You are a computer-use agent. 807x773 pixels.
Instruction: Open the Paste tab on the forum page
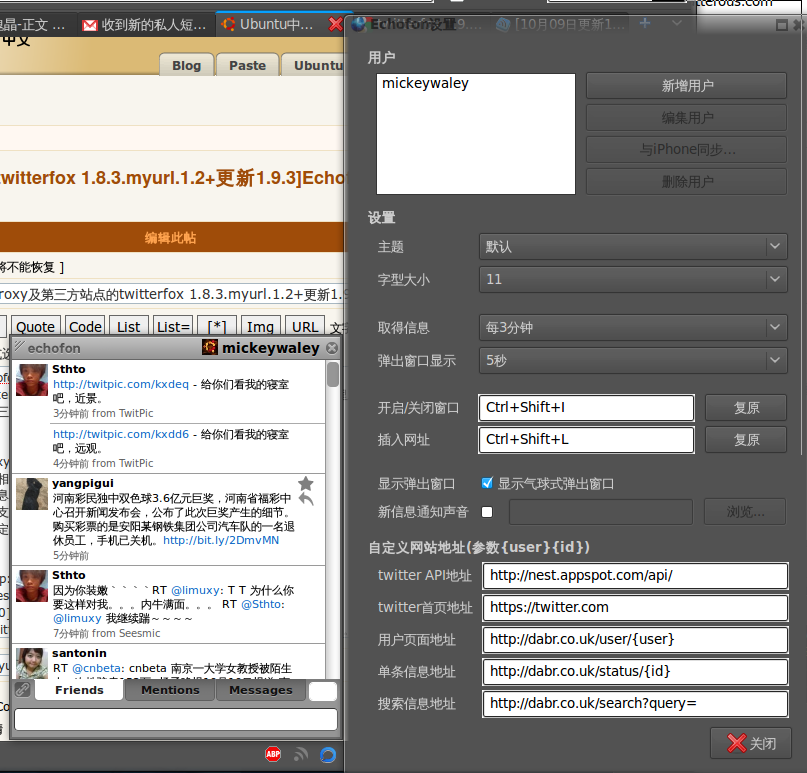pos(248,65)
